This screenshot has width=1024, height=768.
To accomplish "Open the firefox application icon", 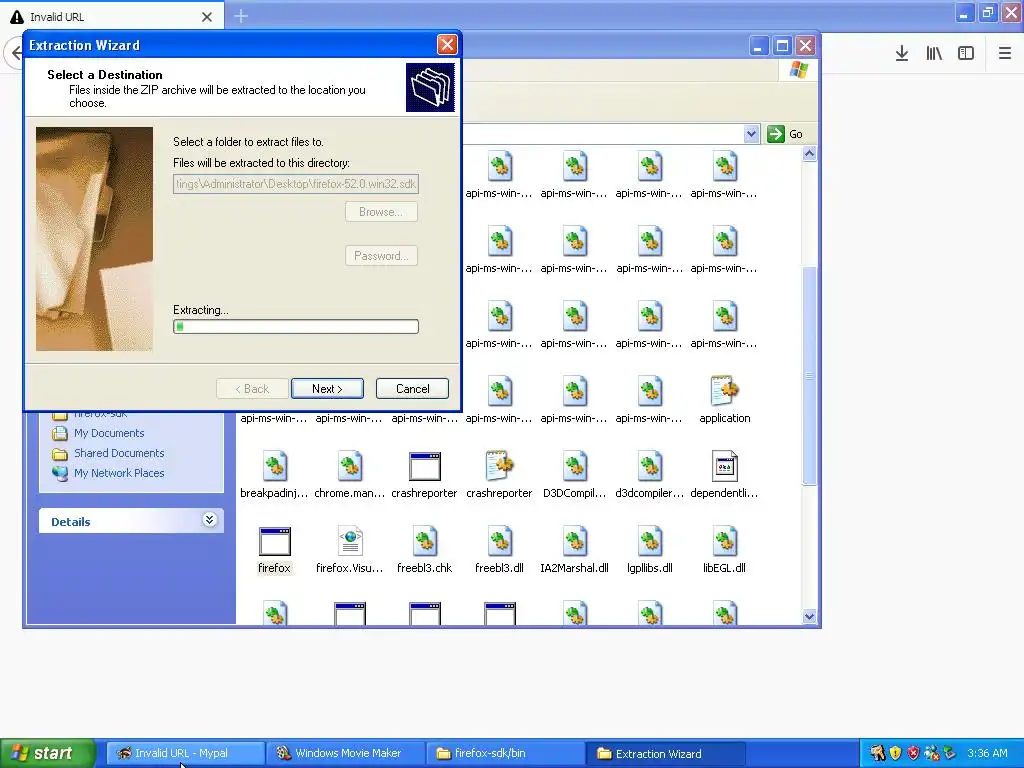I will pyautogui.click(x=274, y=541).
